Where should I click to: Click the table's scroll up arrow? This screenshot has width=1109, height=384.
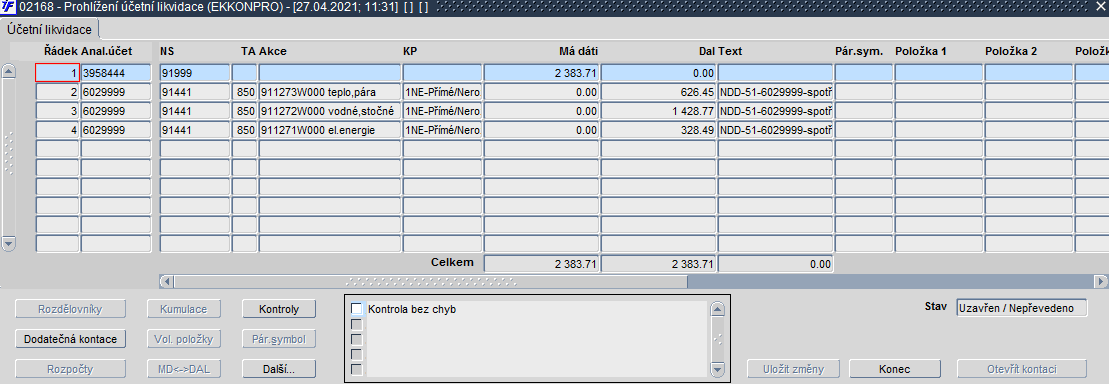(8, 71)
